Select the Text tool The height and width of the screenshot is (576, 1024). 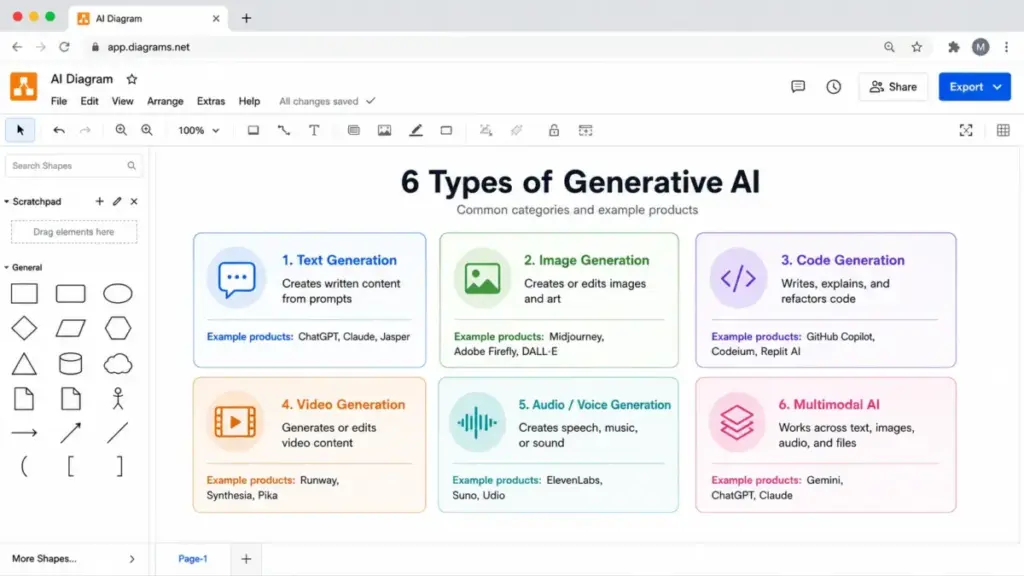coord(314,130)
